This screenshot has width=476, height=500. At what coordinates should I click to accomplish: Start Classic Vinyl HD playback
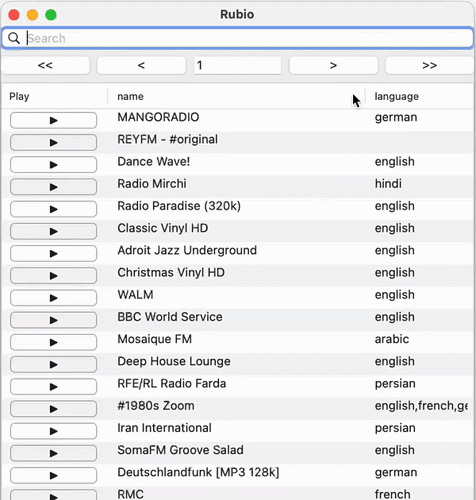pos(53,231)
